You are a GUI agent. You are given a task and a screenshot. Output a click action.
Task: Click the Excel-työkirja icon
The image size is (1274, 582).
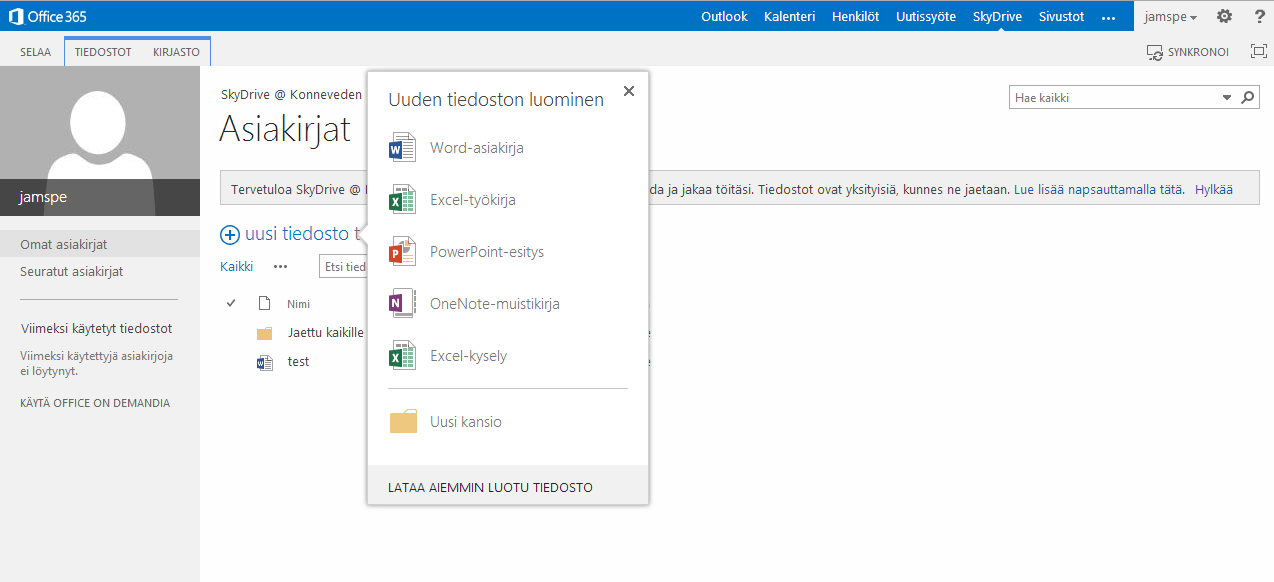(401, 200)
